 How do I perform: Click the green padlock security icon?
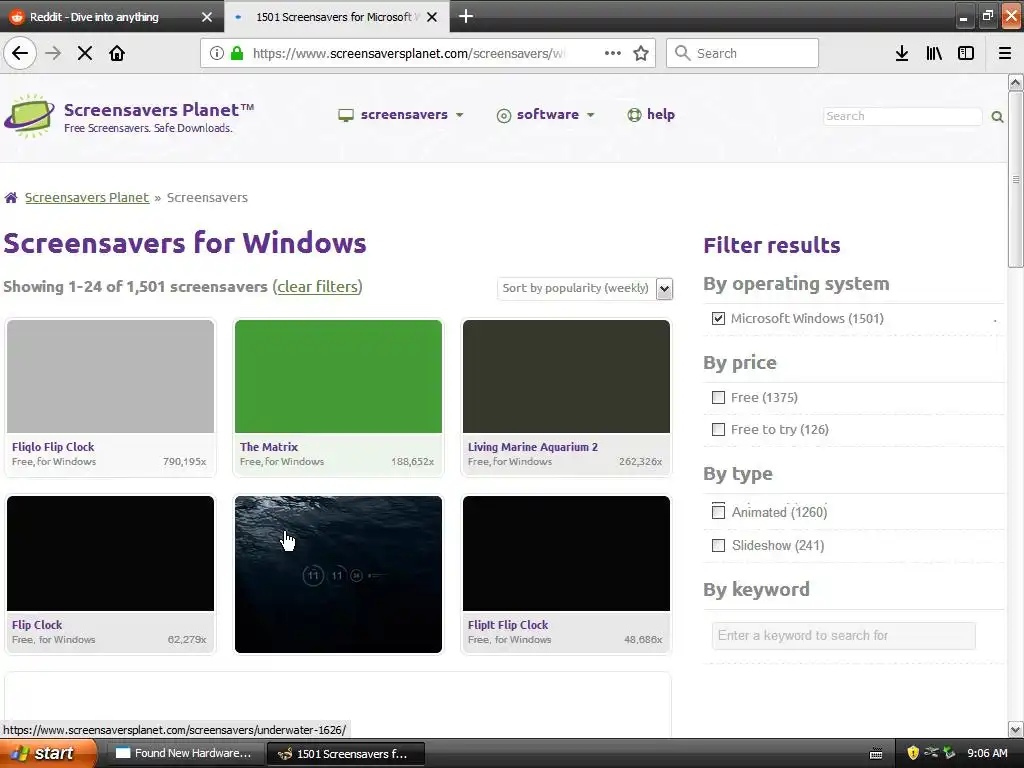pos(237,53)
